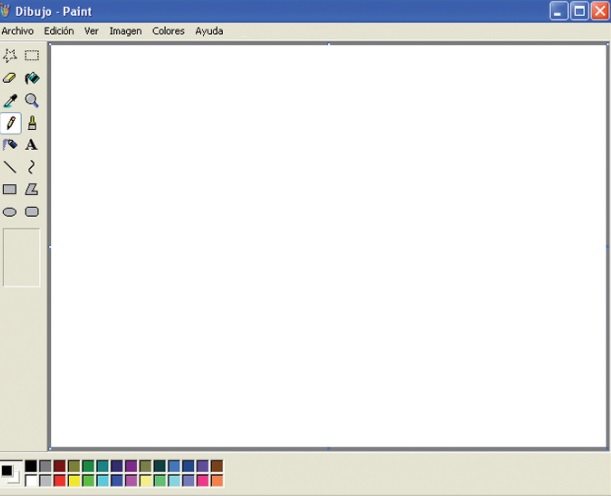Screen dimensions: 611x496
Task: Activate the Pick Color eyedropper tool
Action: [x=10, y=101]
